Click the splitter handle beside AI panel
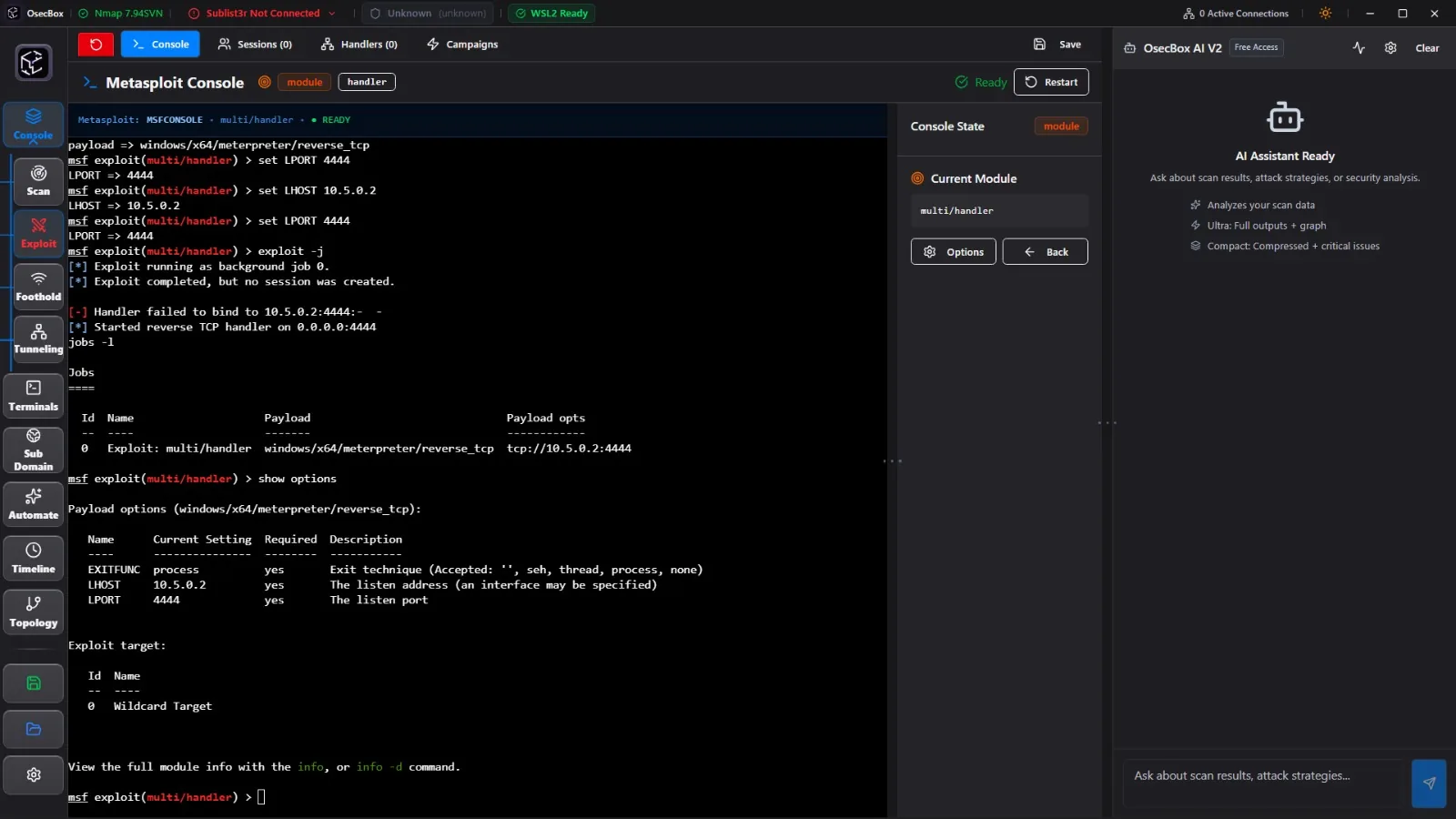The width and height of the screenshot is (1456, 819). pyautogui.click(x=1107, y=423)
